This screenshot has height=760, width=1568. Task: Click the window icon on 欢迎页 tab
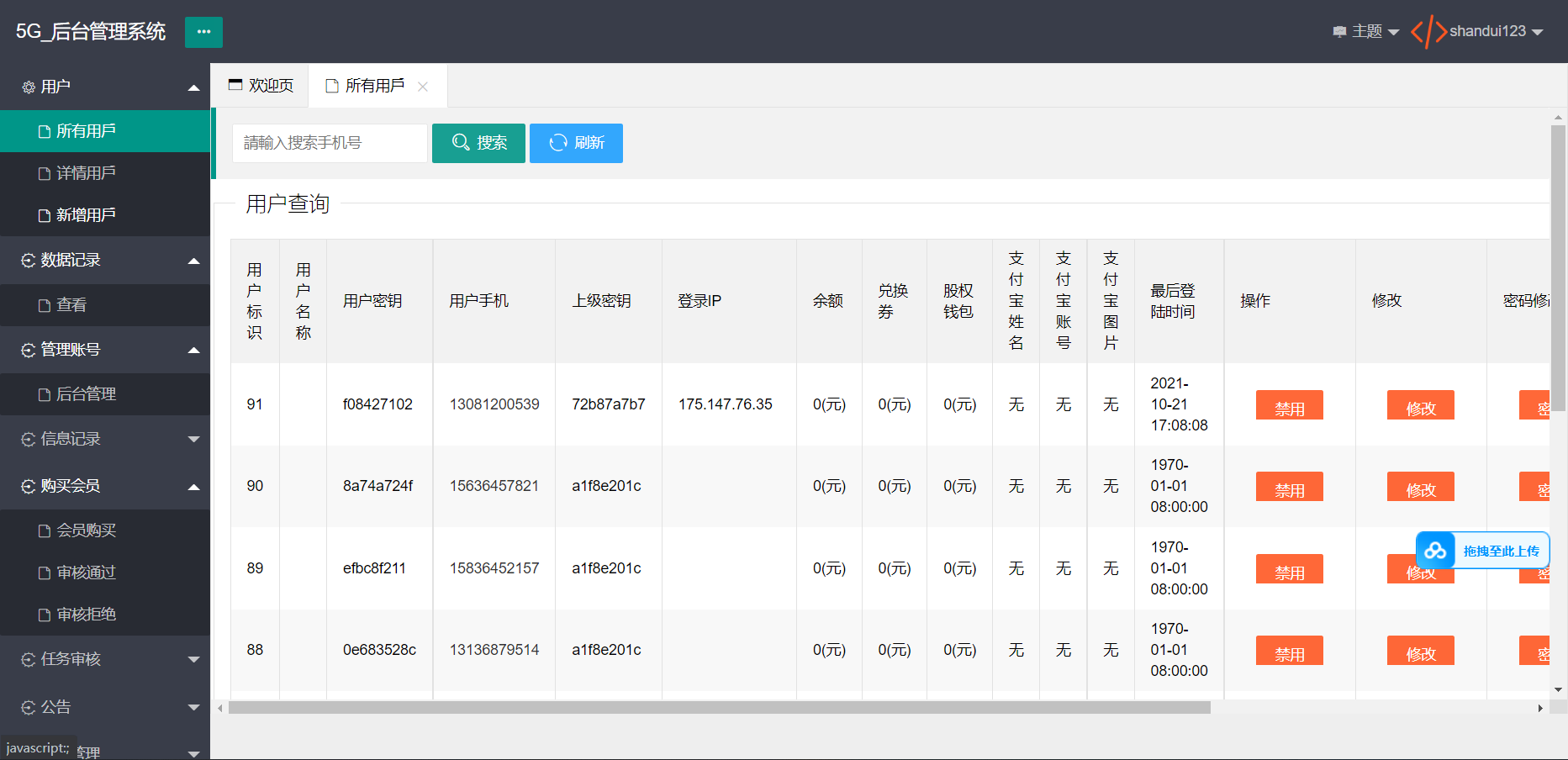pos(235,85)
